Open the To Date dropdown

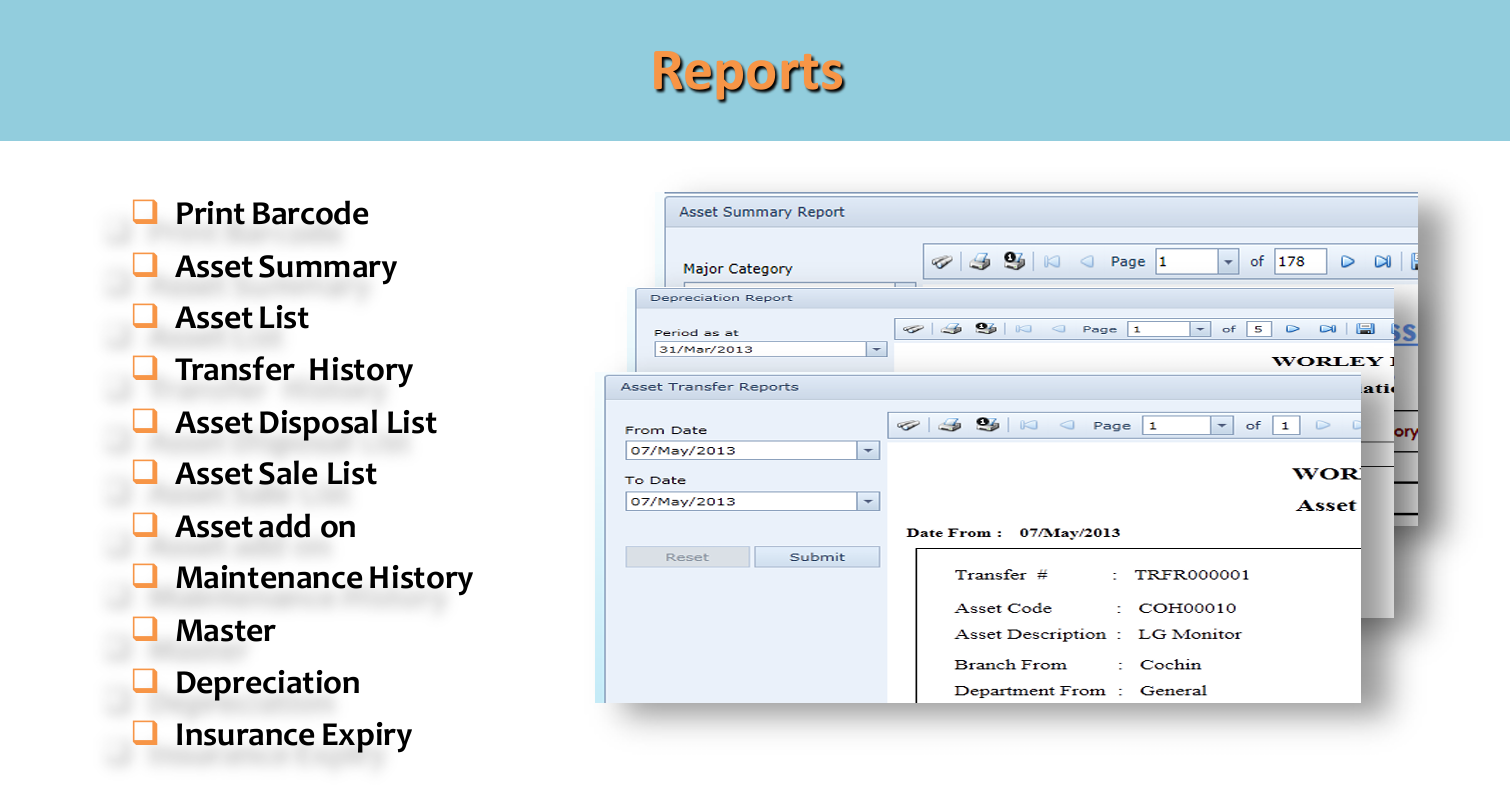(x=869, y=502)
